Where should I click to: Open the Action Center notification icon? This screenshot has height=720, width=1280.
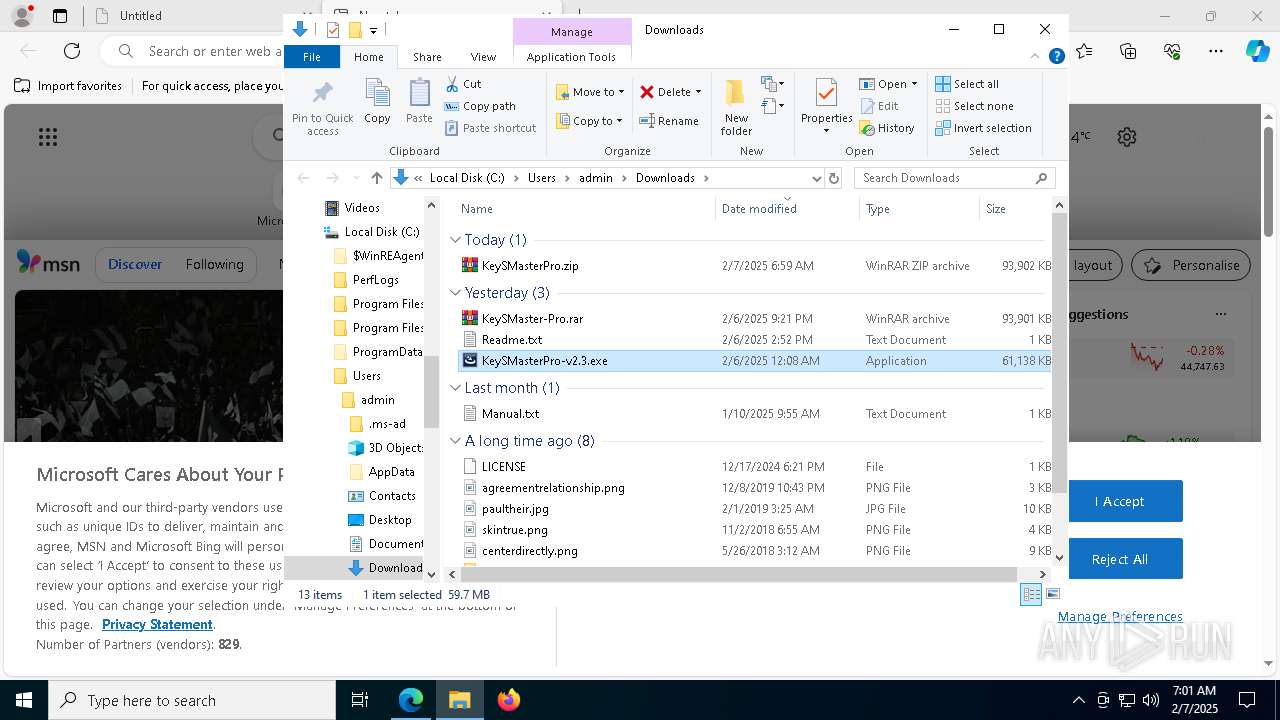pos(1247,700)
